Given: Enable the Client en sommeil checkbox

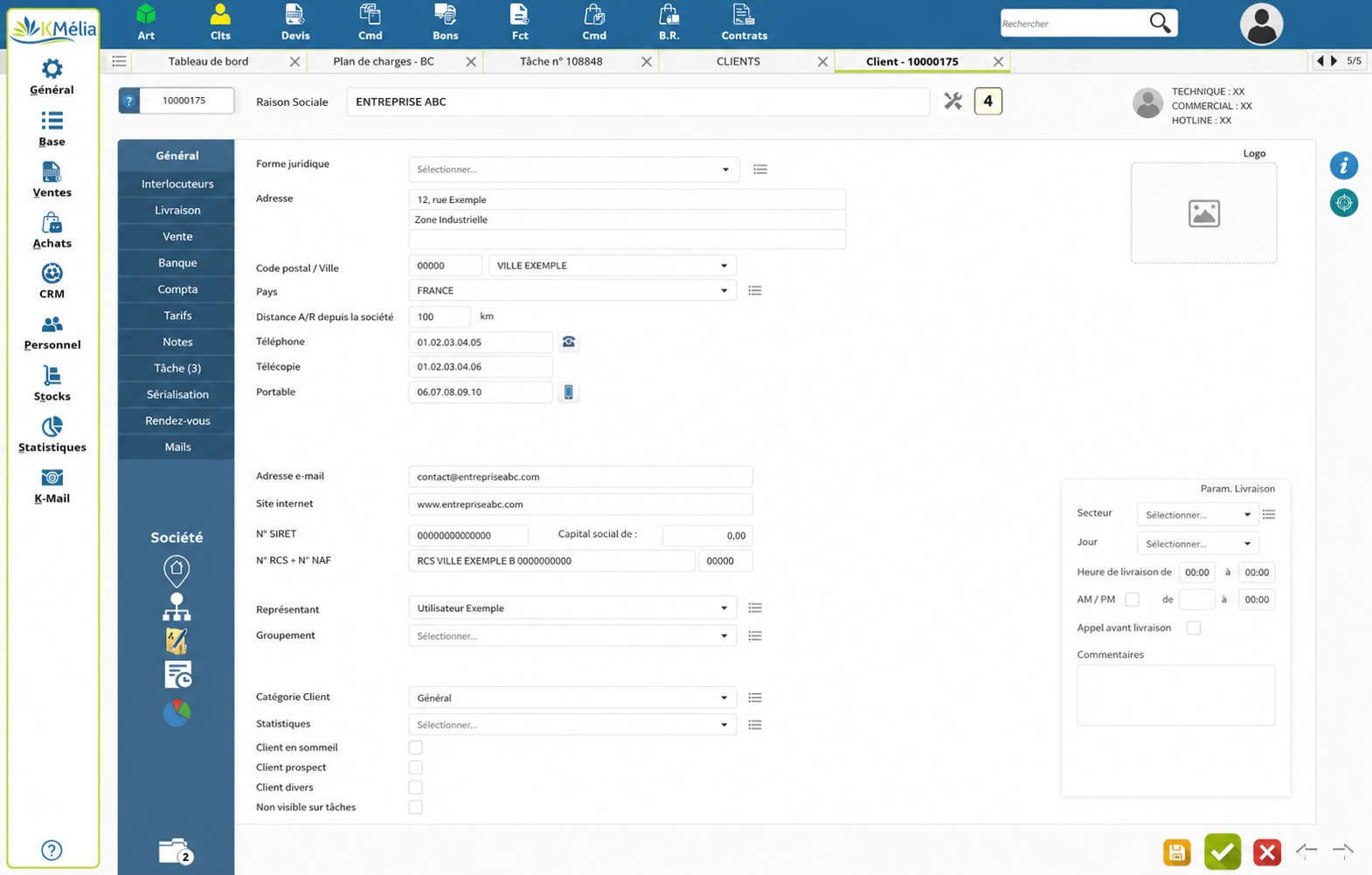Looking at the screenshot, I should 416,747.
